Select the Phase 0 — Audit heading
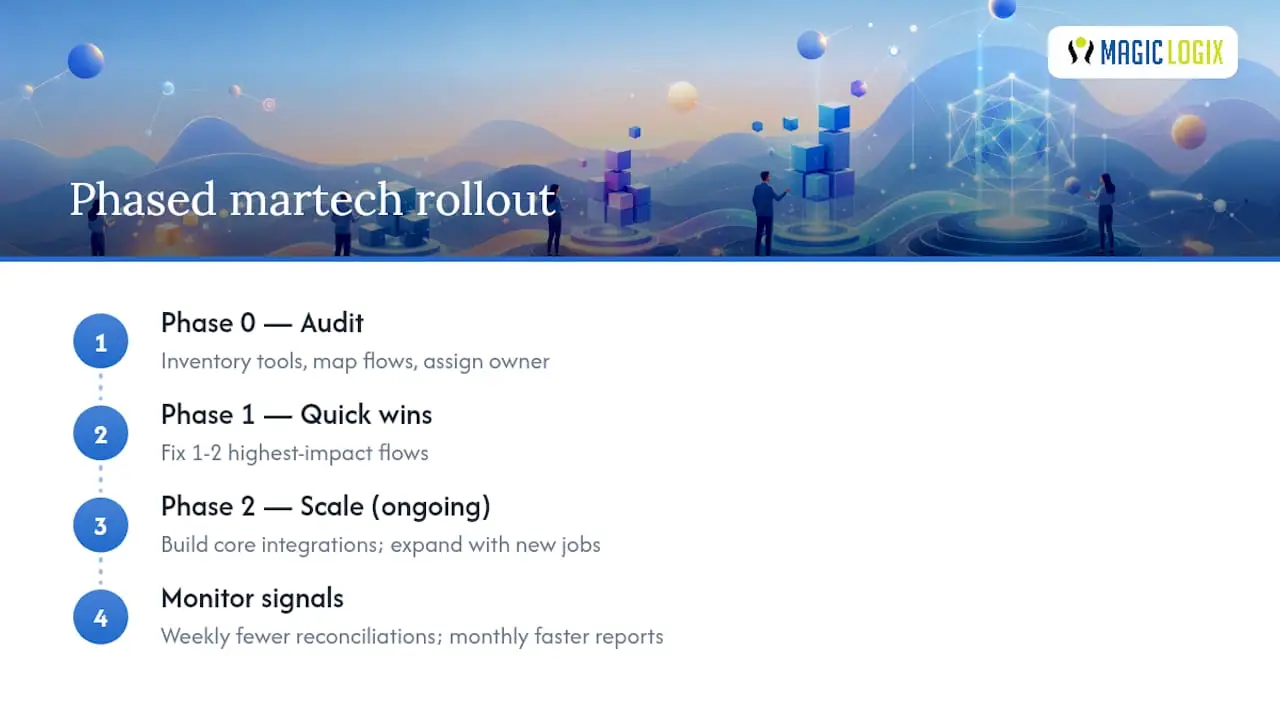This screenshot has width=1280, height=720. coord(262,323)
